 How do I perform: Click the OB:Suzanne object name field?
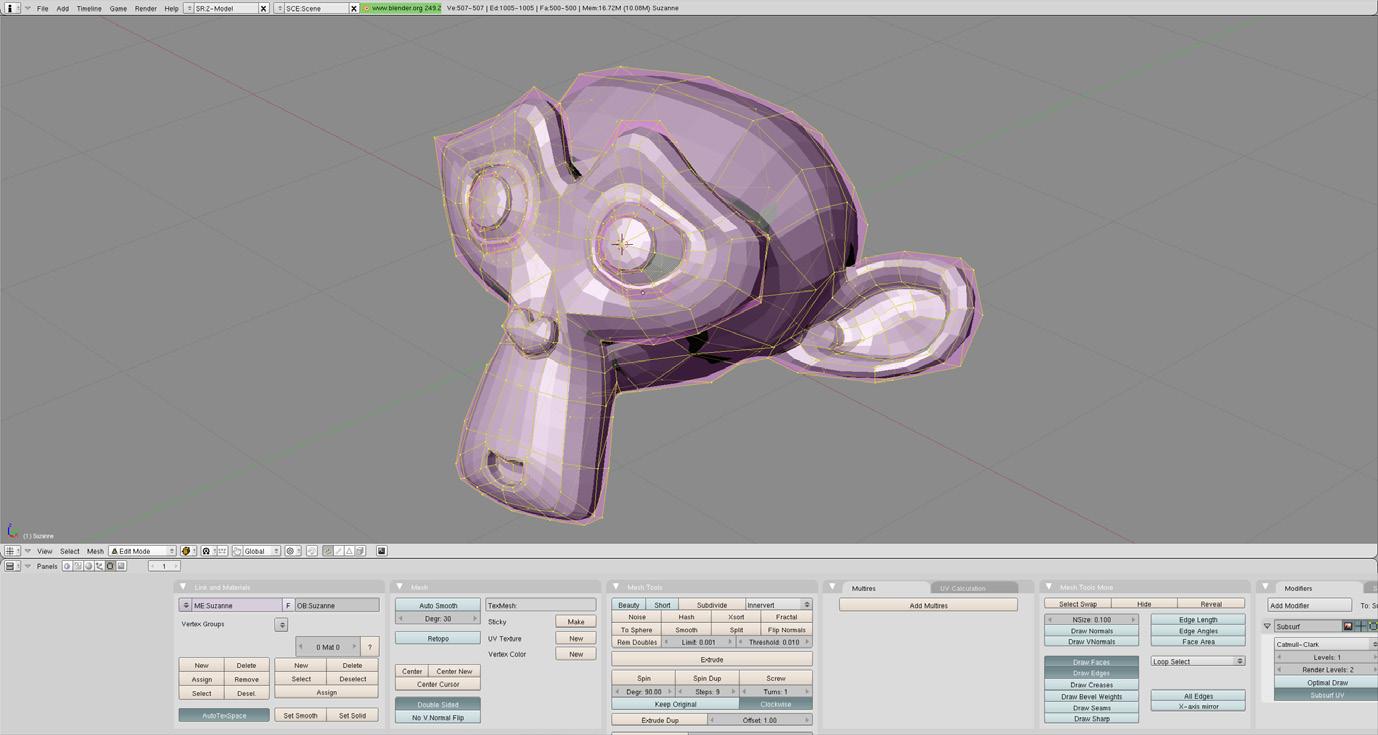coord(337,606)
